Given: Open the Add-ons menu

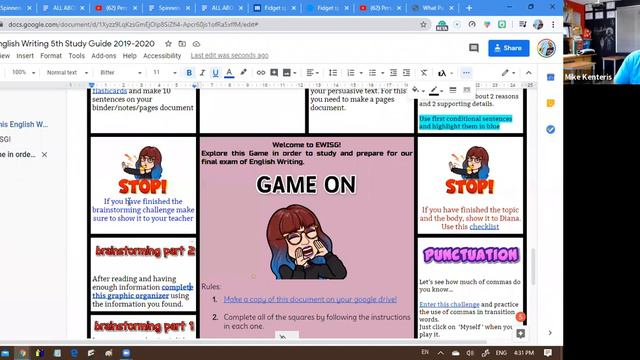Looking at the screenshot, I should pyautogui.click(x=104, y=56).
